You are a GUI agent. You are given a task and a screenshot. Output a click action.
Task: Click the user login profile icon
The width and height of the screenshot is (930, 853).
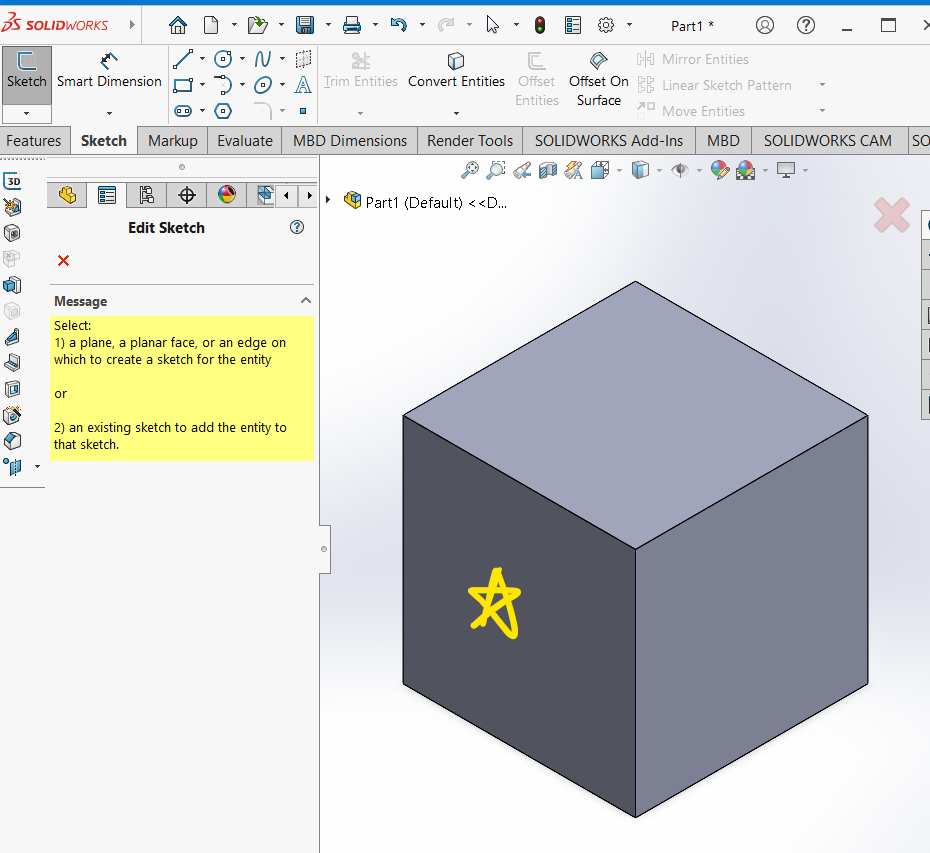765,25
